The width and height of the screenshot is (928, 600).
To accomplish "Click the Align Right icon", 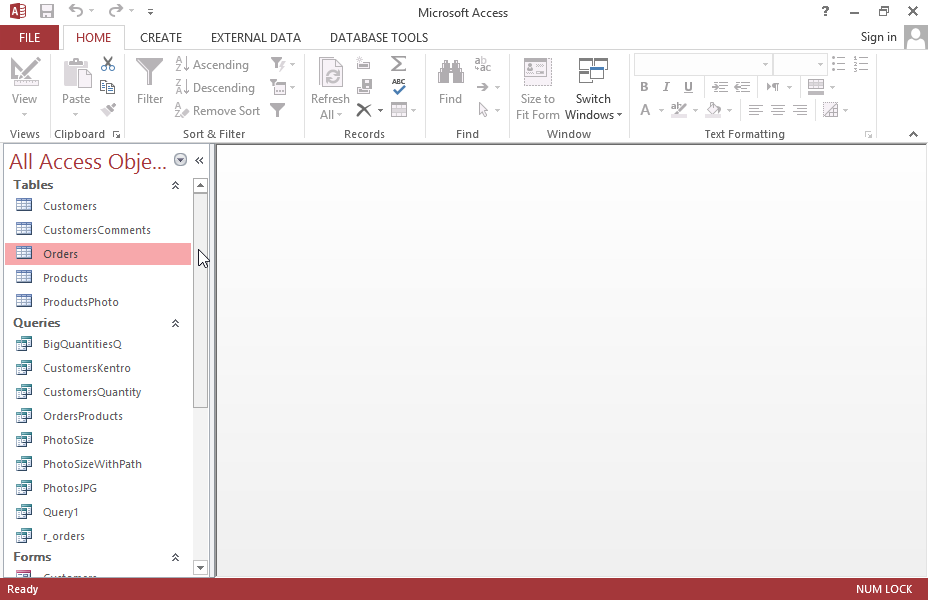I will point(800,110).
